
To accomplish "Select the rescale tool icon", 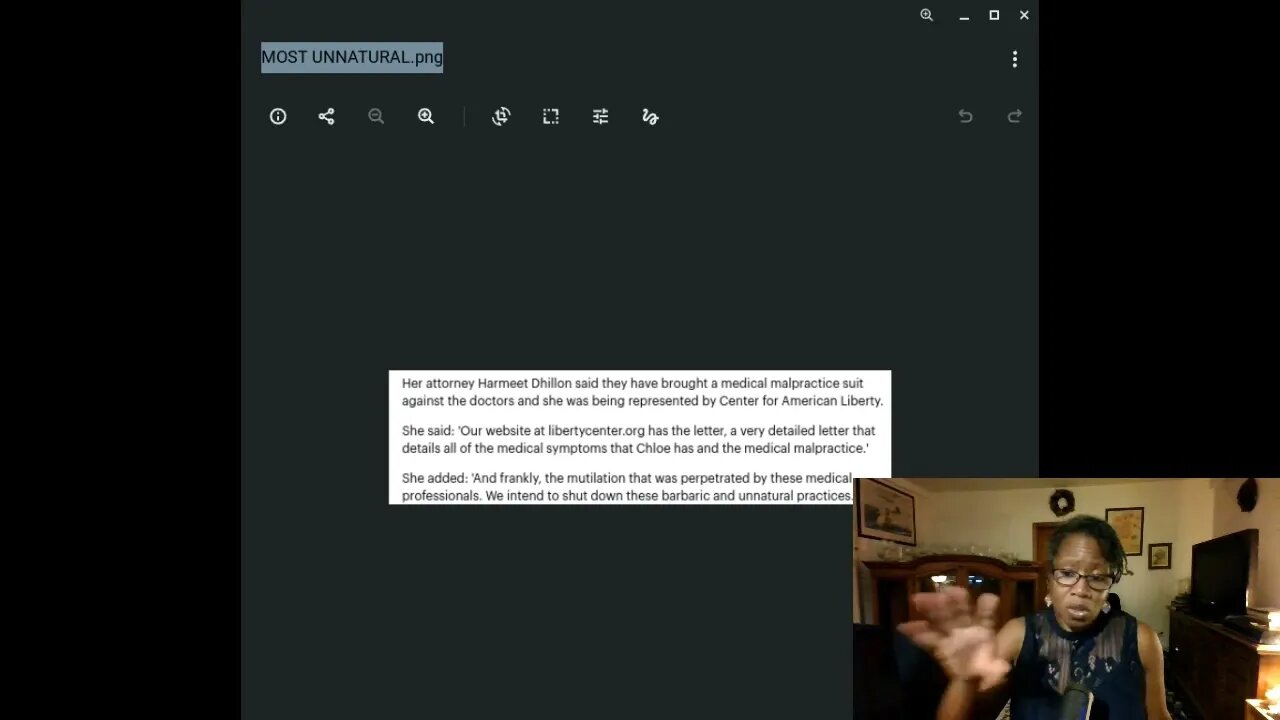I will pyautogui.click(x=551, y=117).
